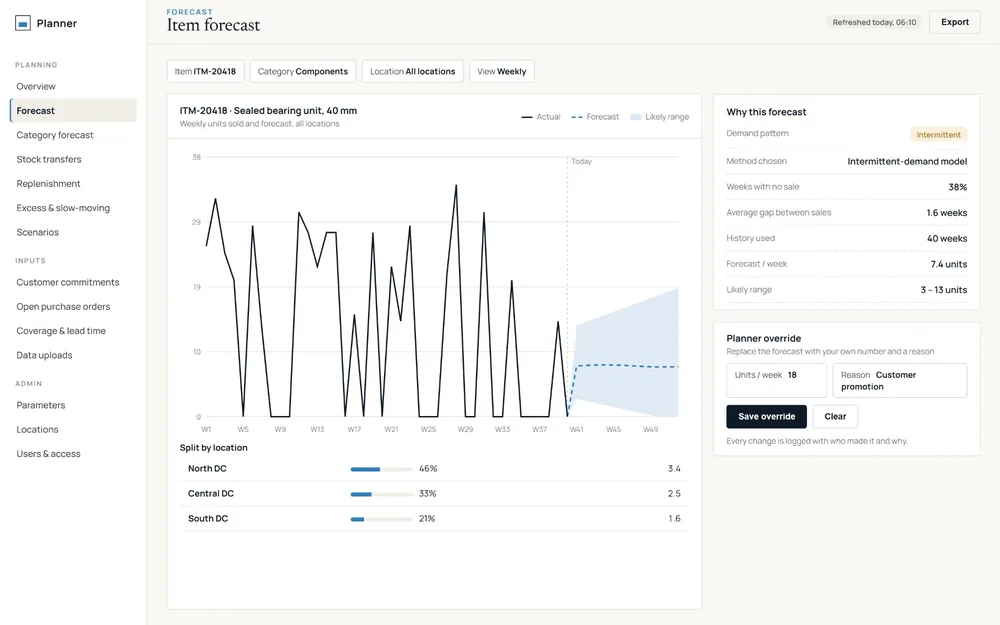Open the Location All locations filter

click(413, 71)
